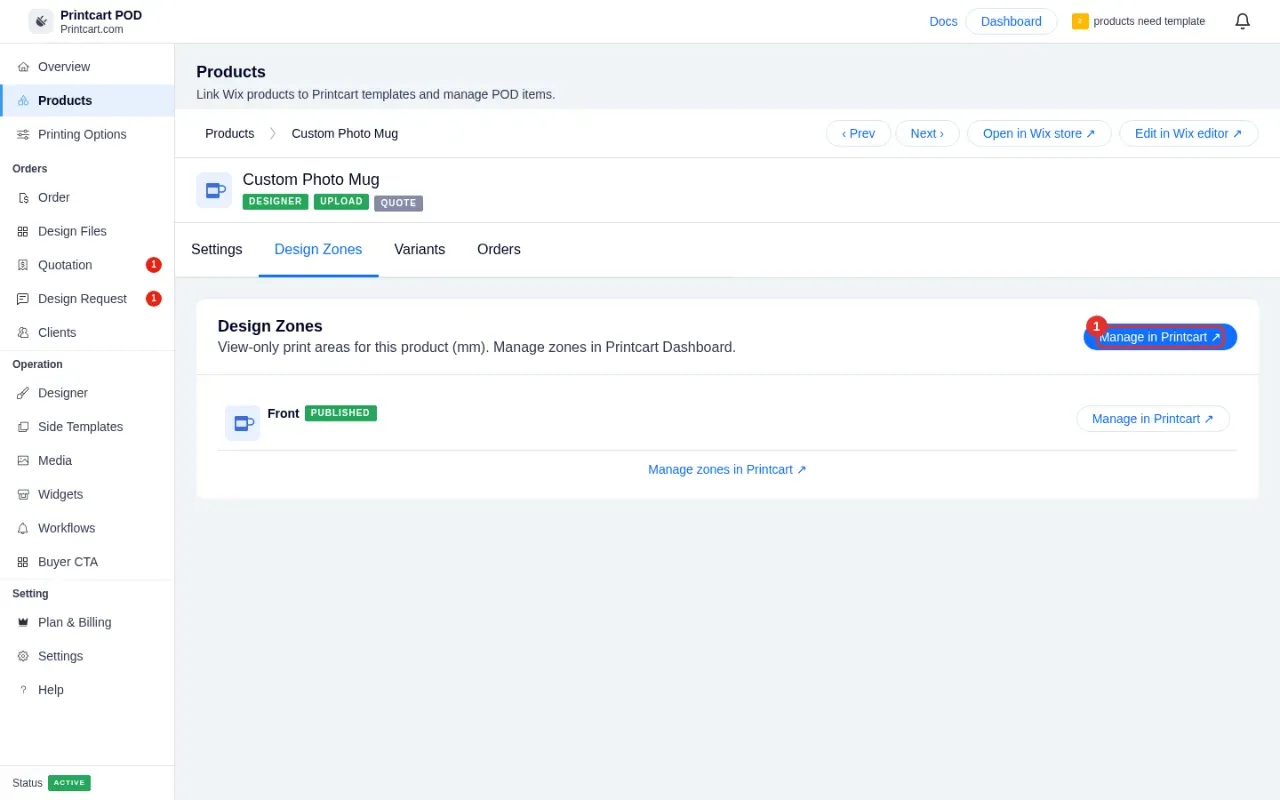Click the Printing Options sliders icon
Viewport: 1280px width, 800px height.
[x=23, y=135]
